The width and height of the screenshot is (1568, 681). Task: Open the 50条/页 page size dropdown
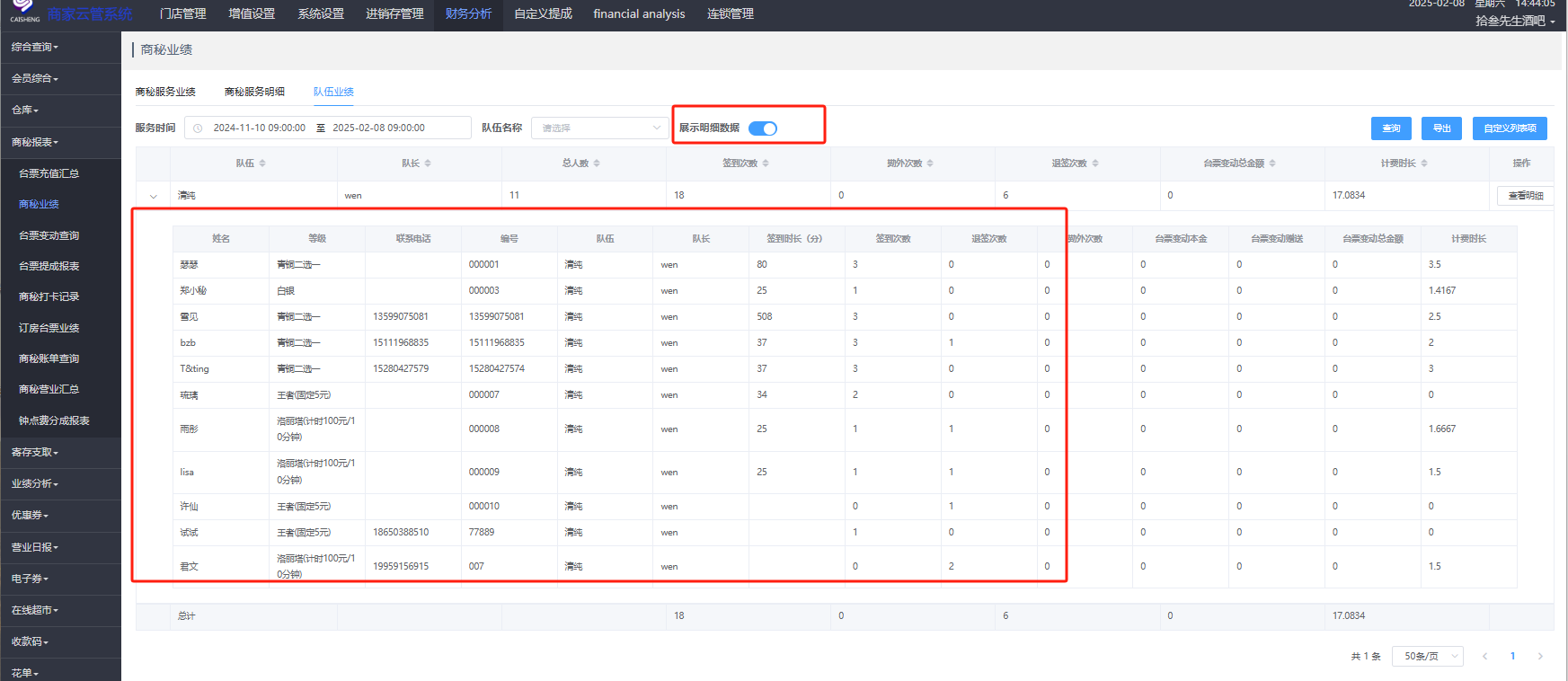pos(1428,657)
